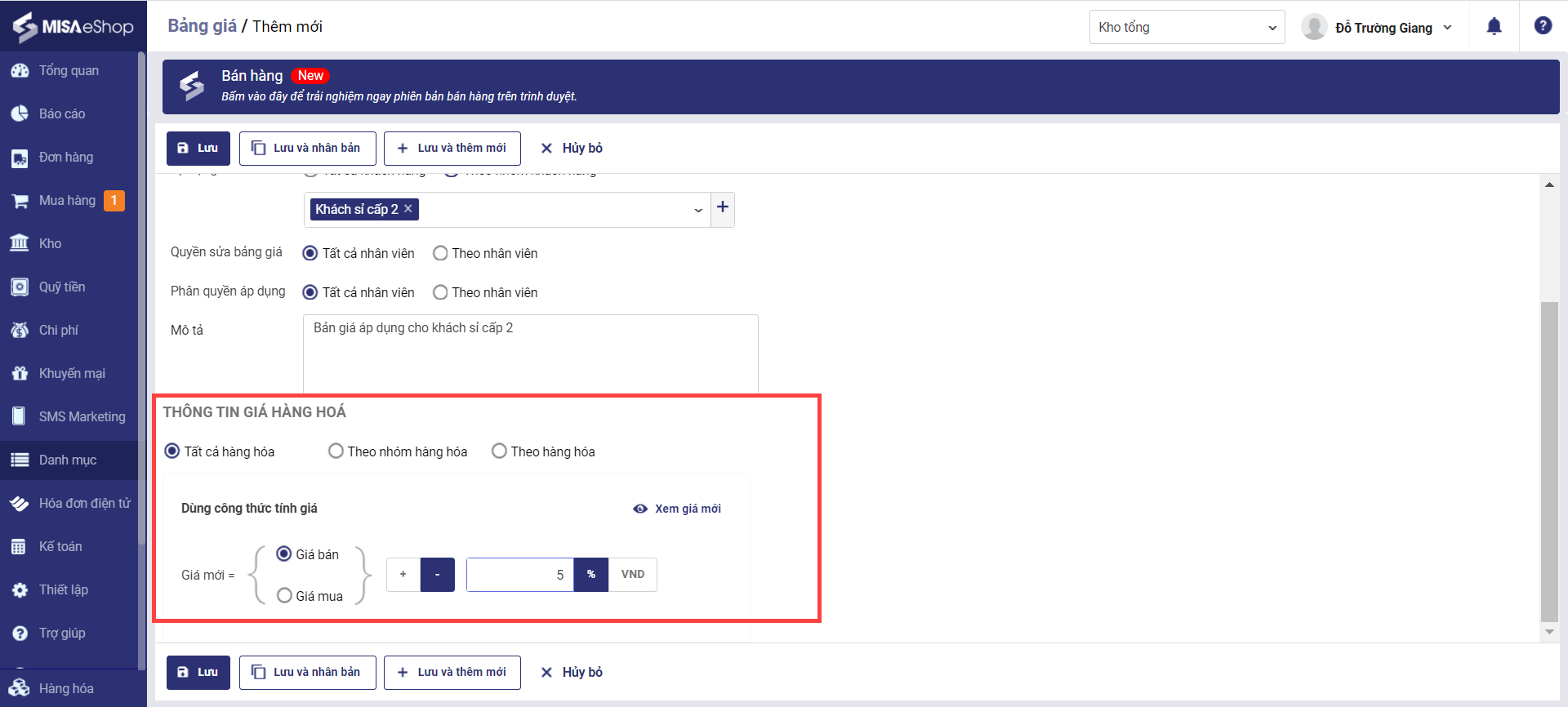Select Theo nhân viên for Phân quyền áp dụng

click(440, 292)
